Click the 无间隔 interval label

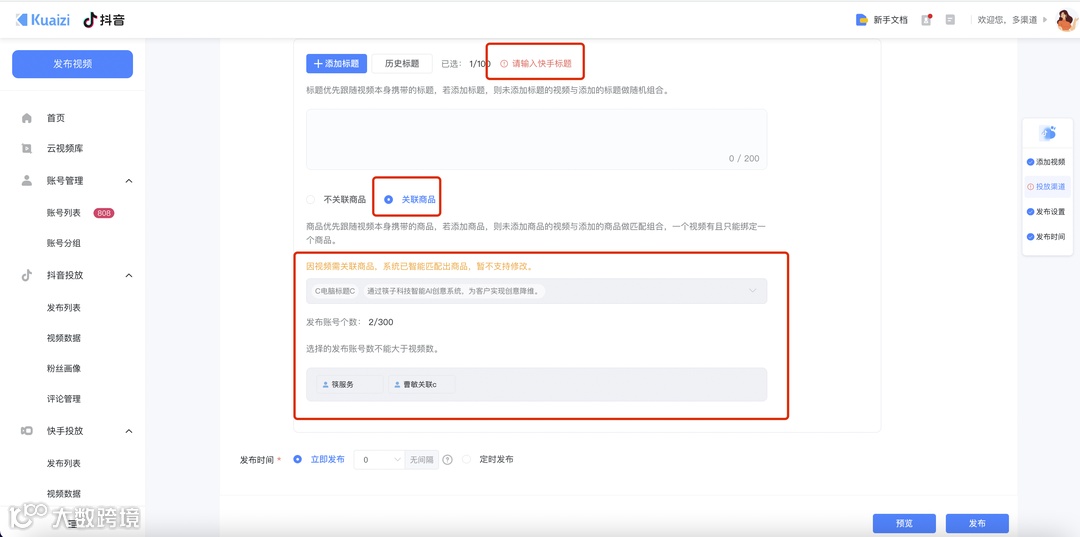(x=422, y=460)
